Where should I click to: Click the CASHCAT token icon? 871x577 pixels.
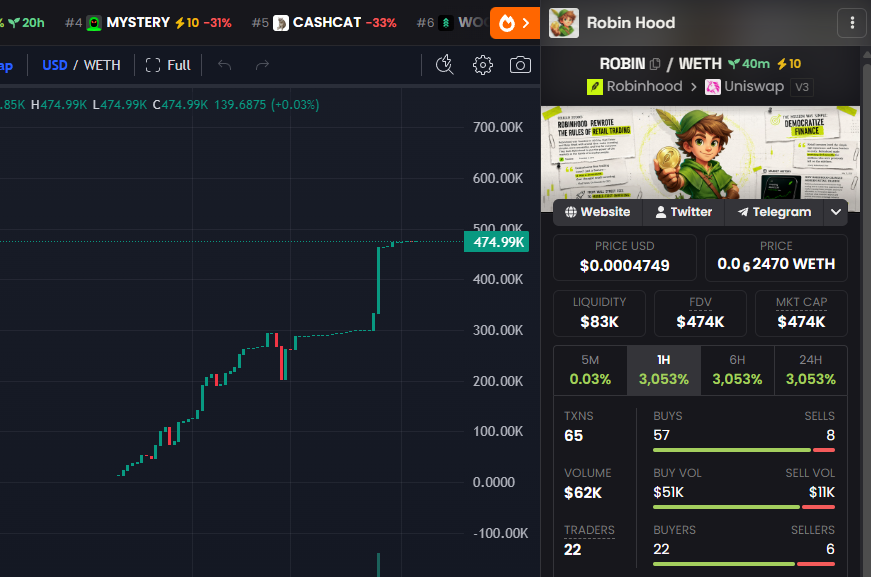pos(281,23)
